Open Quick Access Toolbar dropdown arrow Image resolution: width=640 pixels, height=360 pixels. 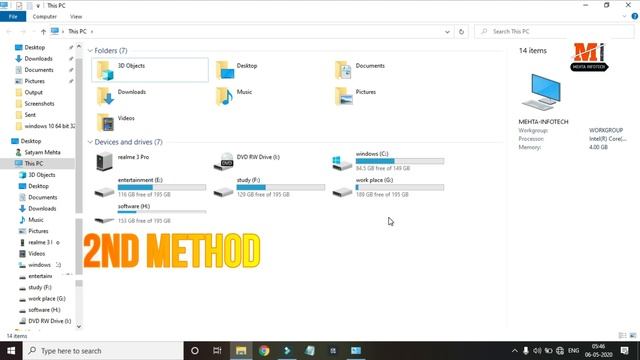tap(38, 6)
